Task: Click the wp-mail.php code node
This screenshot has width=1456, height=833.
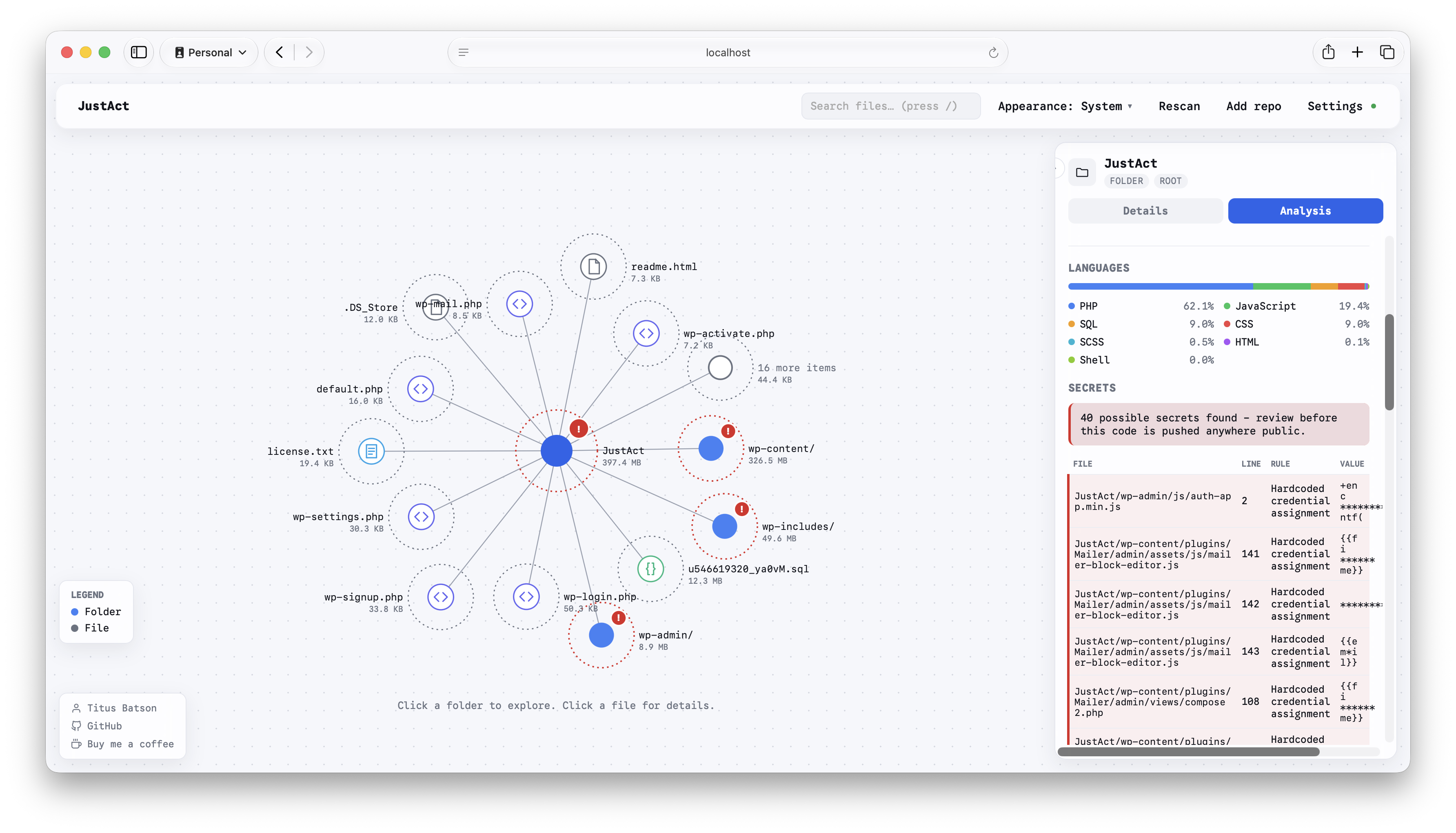Action: (519, 304)
